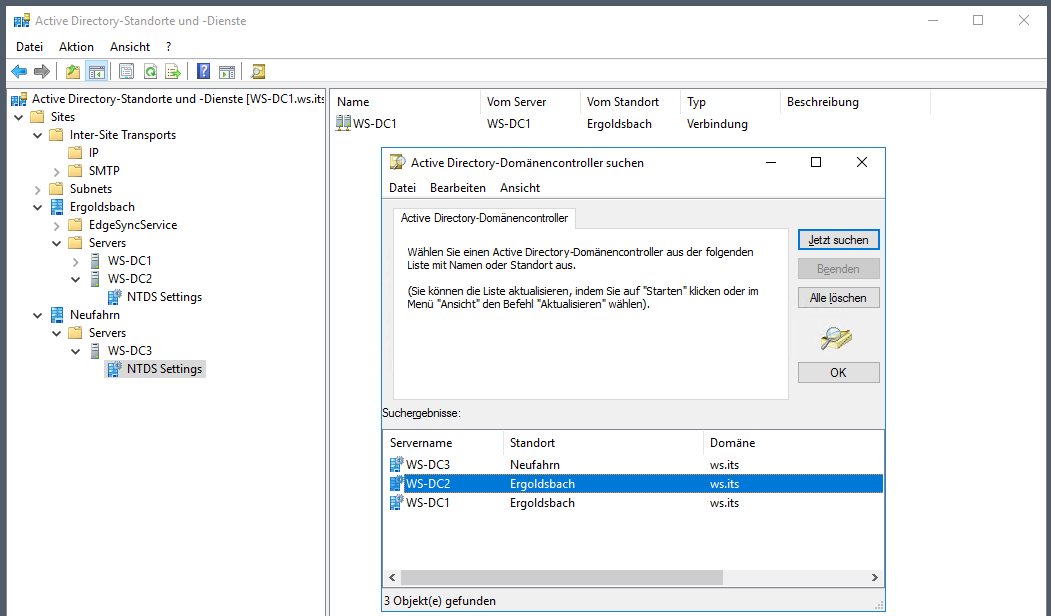Screen dimensions: 1051x616
Task: Click the Export list toolbar icon
Action: pos(173,71)
